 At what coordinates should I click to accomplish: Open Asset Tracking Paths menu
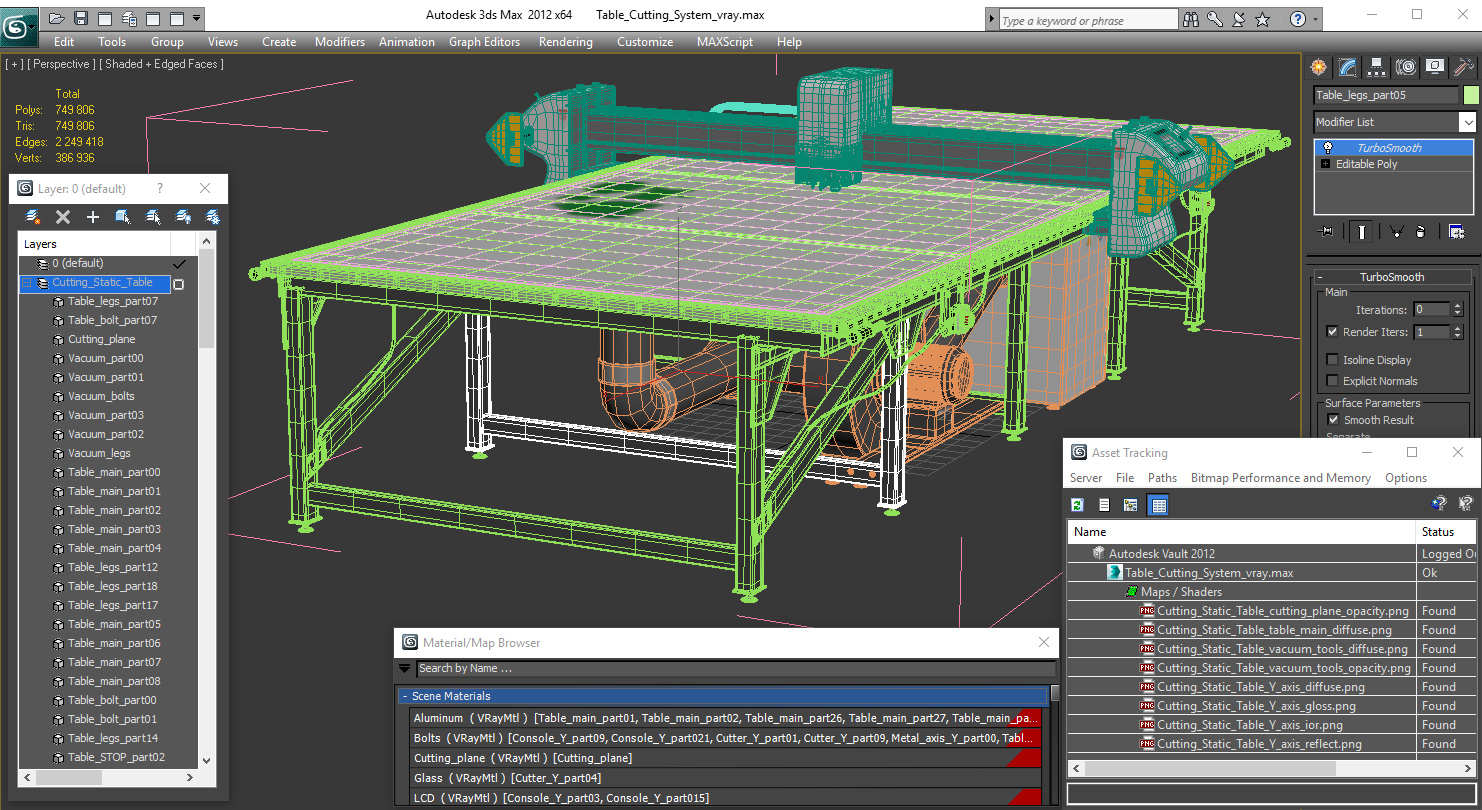[x=1162, y=478]
